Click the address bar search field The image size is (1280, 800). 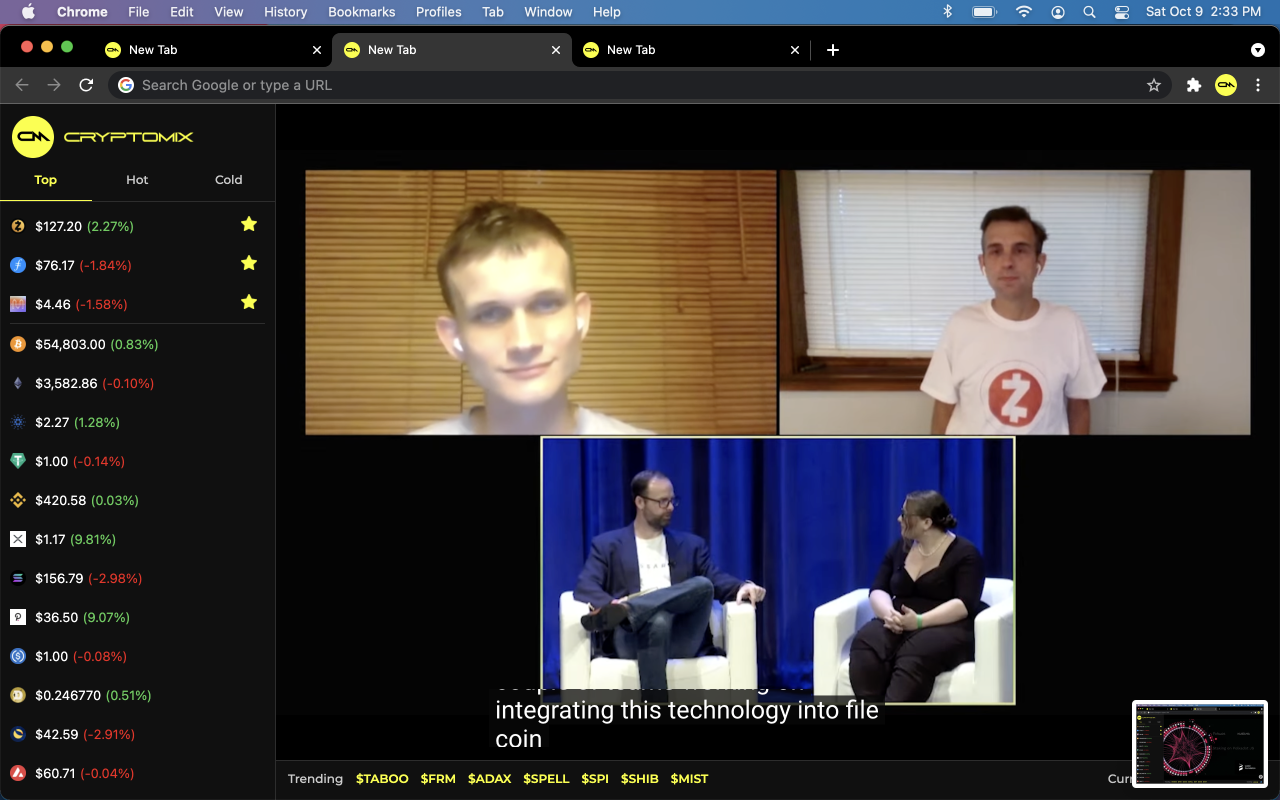click(640, 85)
